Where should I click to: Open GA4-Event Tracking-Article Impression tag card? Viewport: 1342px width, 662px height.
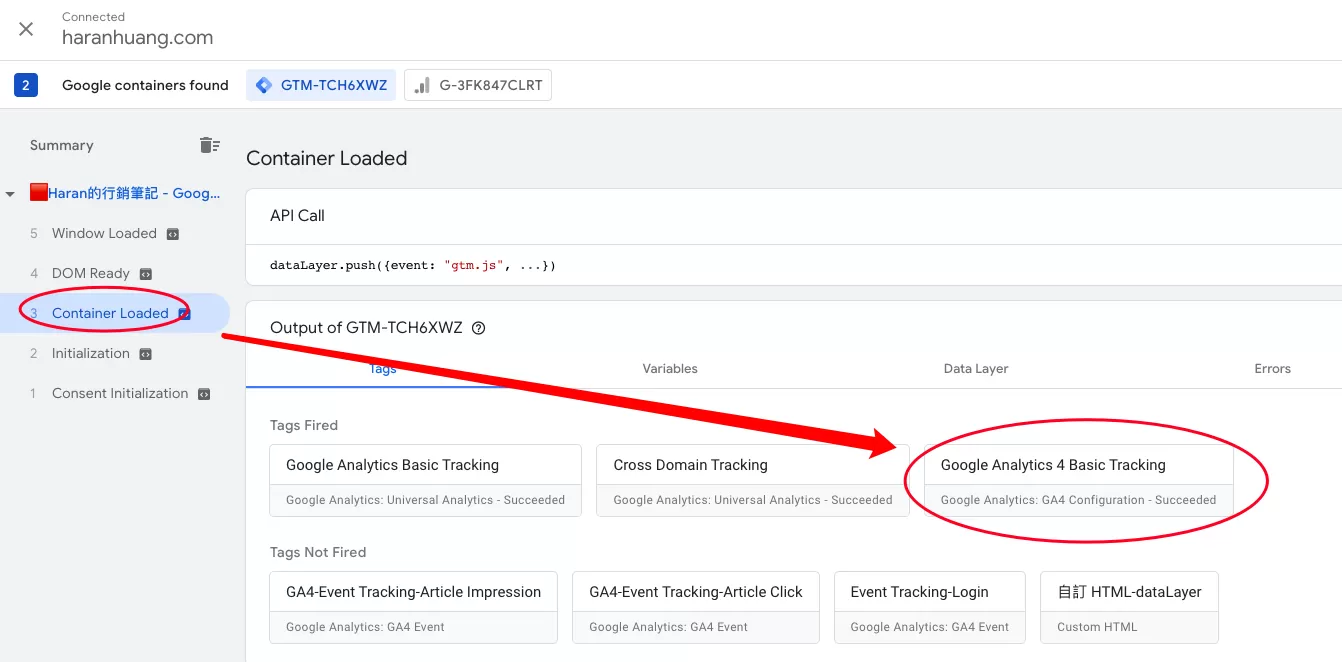[x=413, y=607]
